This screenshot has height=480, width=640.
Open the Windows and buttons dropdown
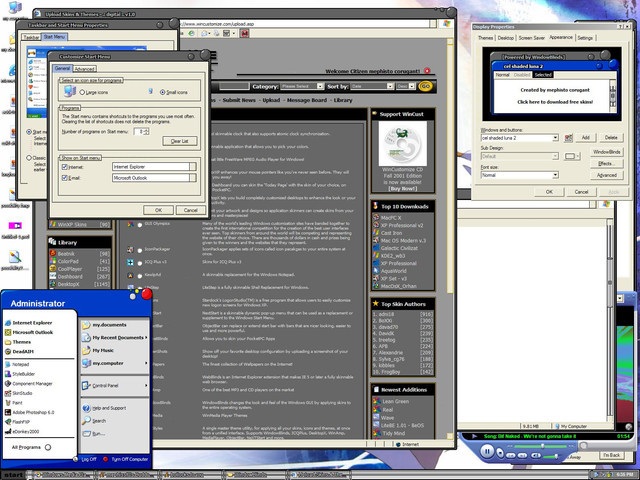(555, 138)
